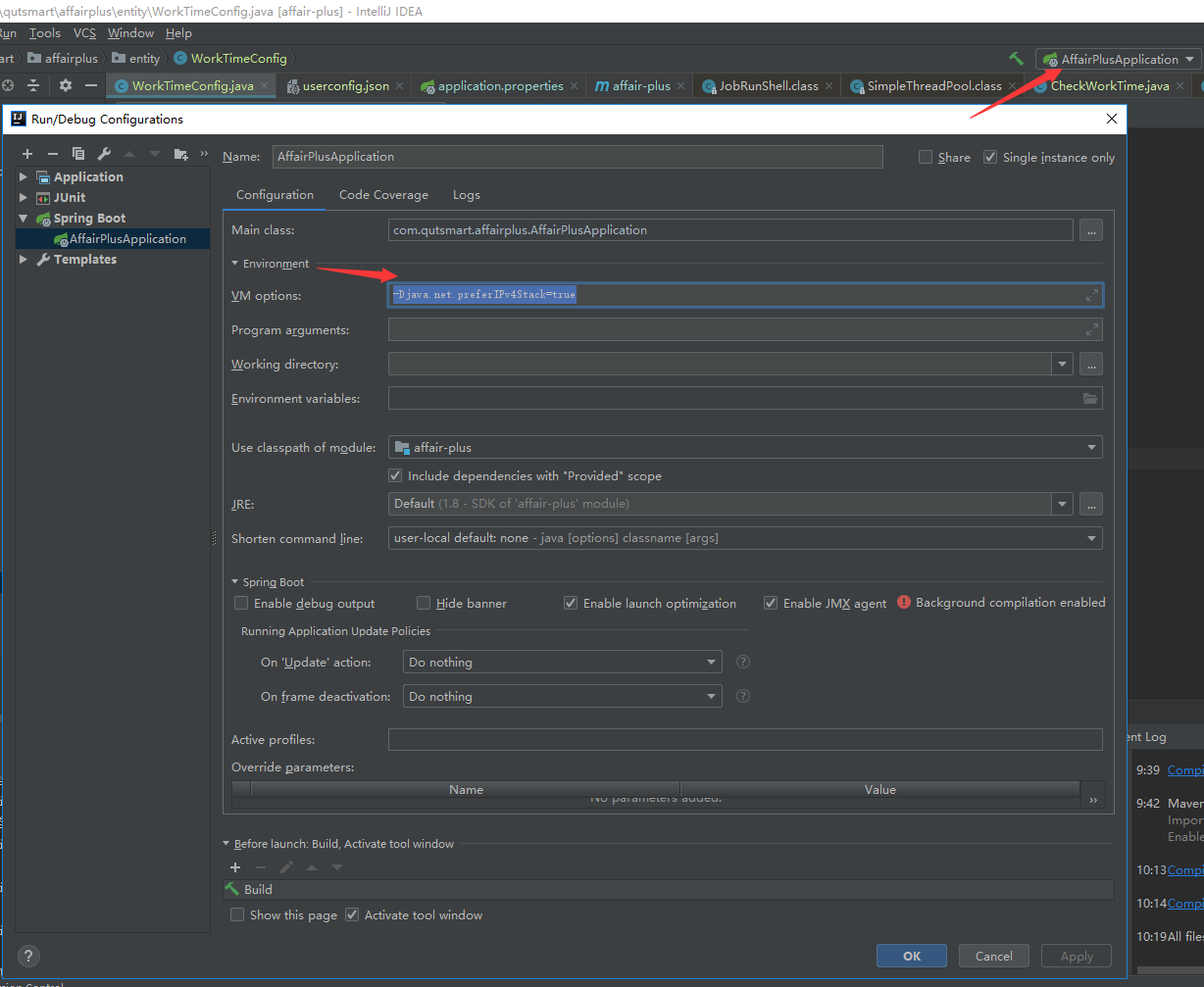1204x987 pixels.
Task: Expand VM options field editor icon
Action: [1091, 295]
